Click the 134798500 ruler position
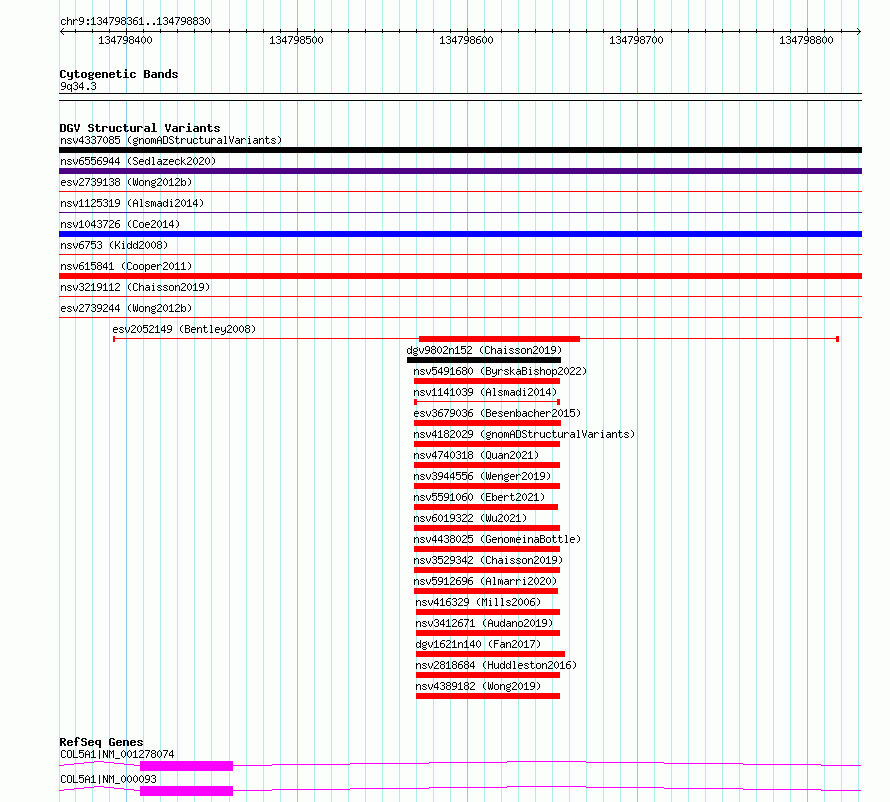The width and height of the screenshot is (890, 802). [296, 40]
